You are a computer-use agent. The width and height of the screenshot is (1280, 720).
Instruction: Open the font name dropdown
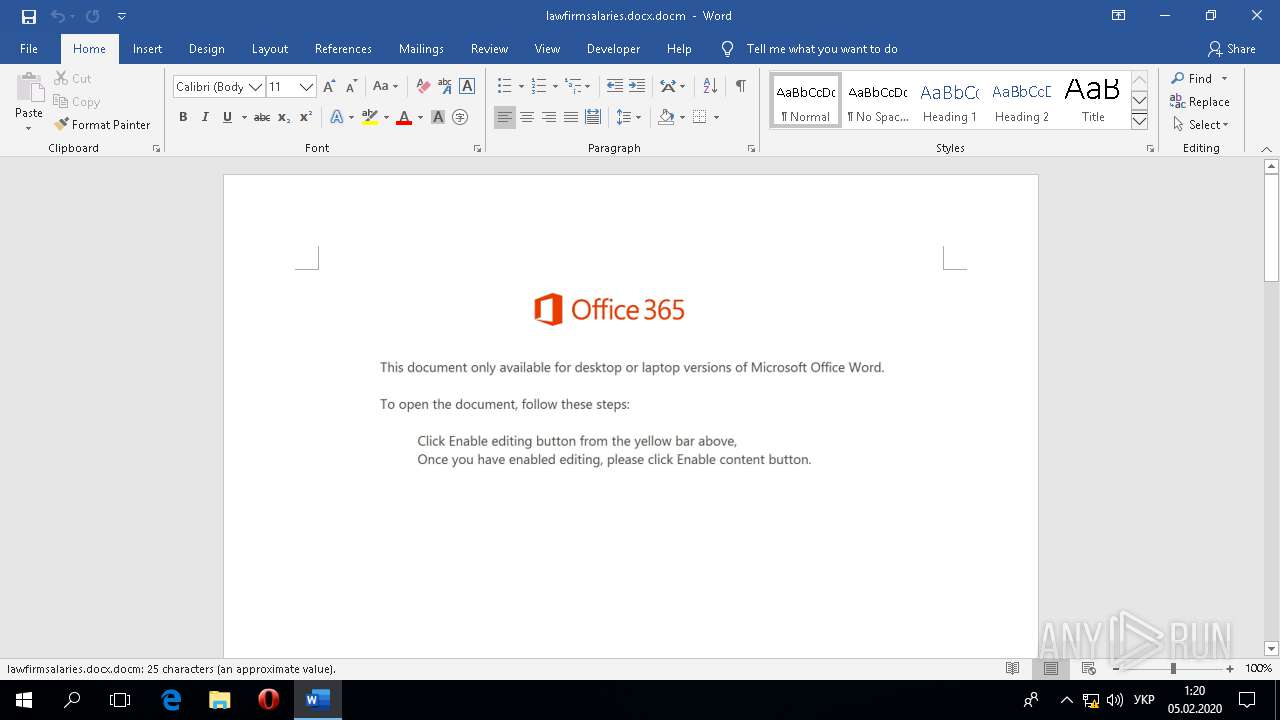pyautogui.click(x=256, y=87)
